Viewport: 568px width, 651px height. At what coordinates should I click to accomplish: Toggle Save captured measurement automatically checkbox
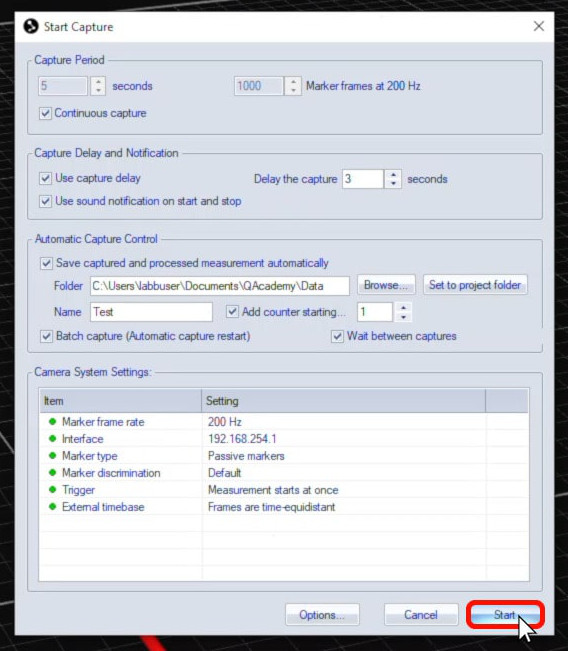(46, 263)
